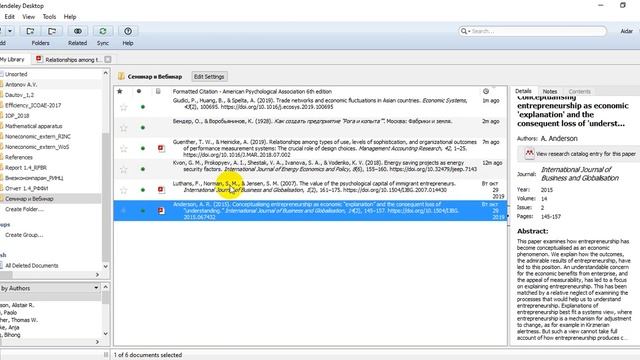Click View research catalog entry for this paper
This screenshot has width=640, height=360.
point(586,154)
